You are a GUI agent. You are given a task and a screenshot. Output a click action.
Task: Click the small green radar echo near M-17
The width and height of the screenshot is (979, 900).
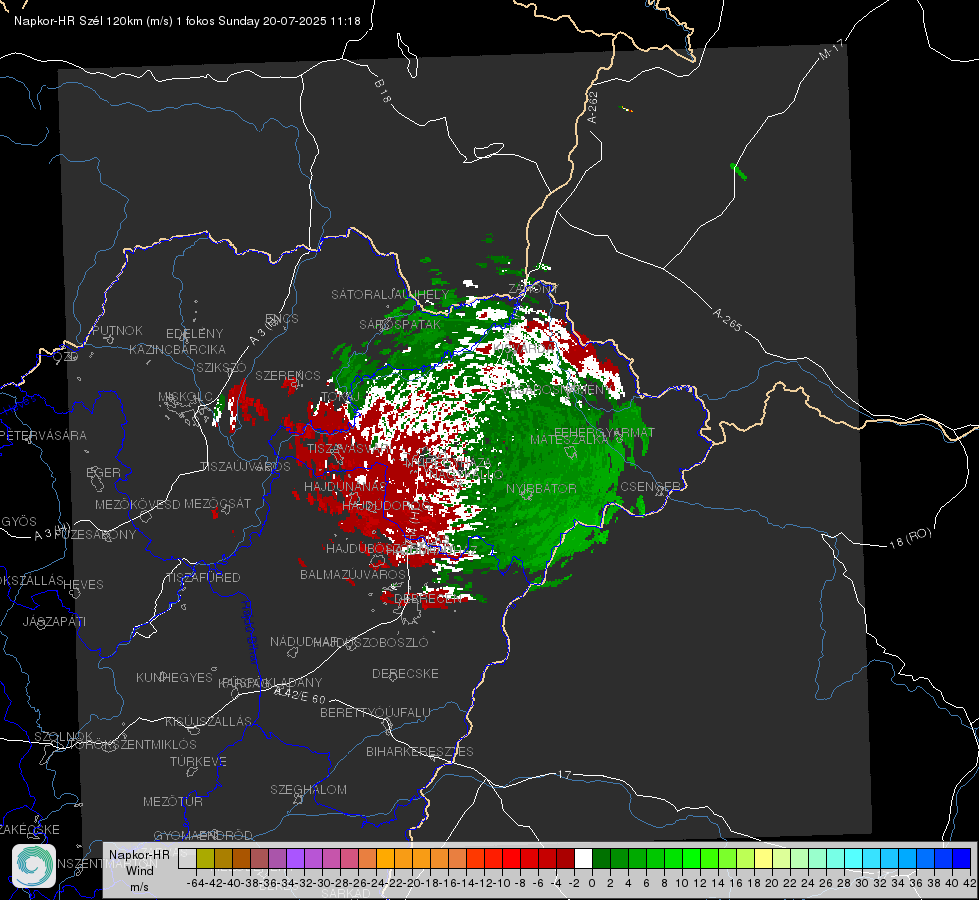739,171
